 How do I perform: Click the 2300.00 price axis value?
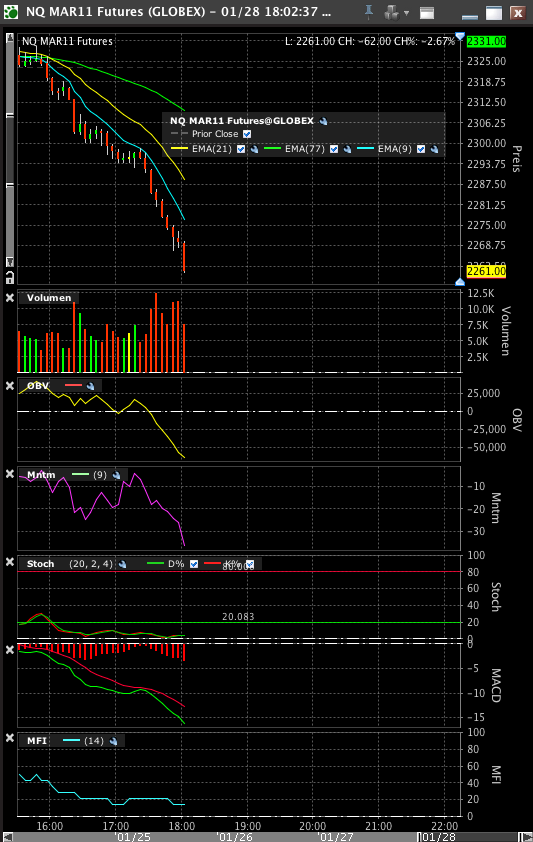click(486, 143)
